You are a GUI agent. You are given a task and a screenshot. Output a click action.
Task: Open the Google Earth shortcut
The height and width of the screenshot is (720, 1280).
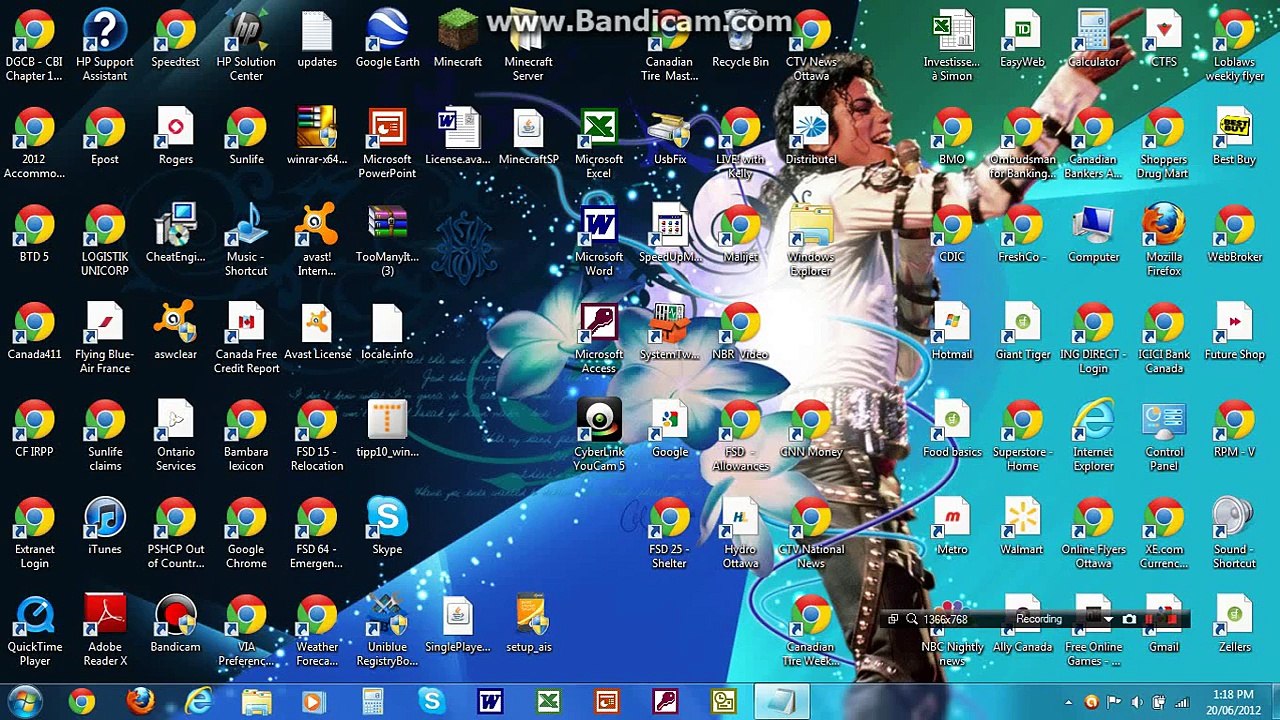[387, 40]
